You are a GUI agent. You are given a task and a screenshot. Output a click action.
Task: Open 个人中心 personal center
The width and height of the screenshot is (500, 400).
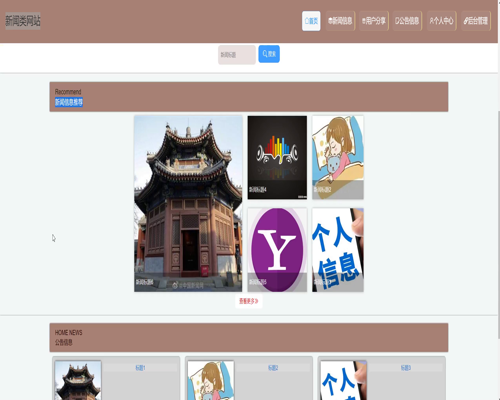click(x=442, y=21)
